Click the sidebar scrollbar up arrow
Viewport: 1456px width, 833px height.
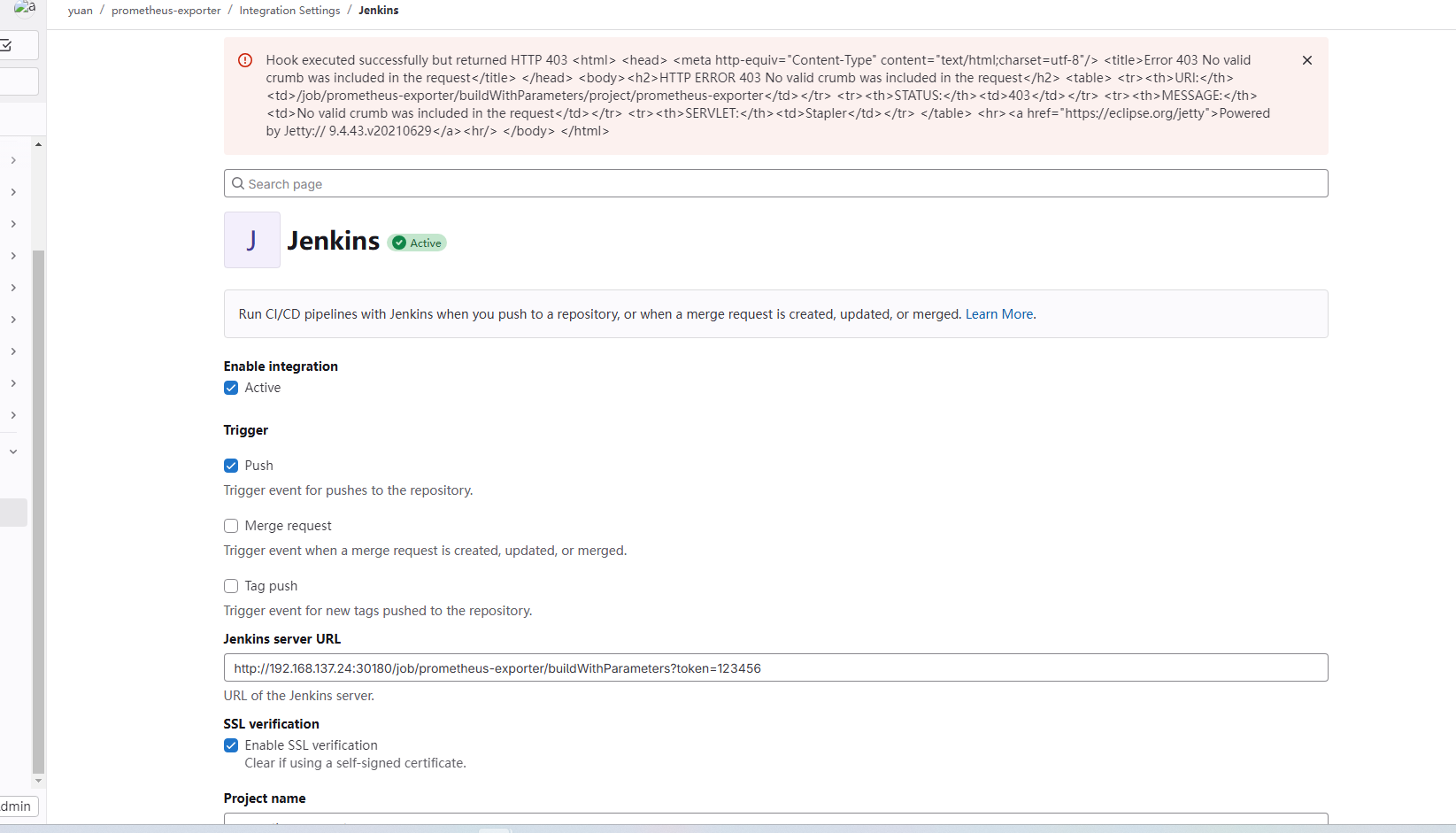[x=38, y=143]
